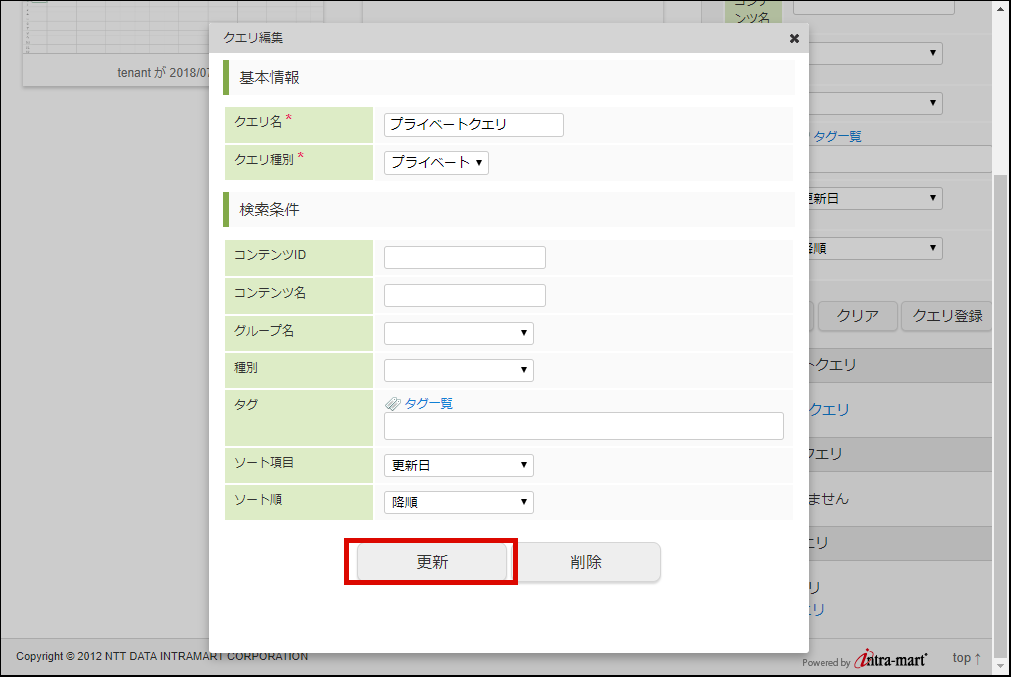Click the クリア button in background page
Screen dimensions: 1011x677
coord(858,316)
